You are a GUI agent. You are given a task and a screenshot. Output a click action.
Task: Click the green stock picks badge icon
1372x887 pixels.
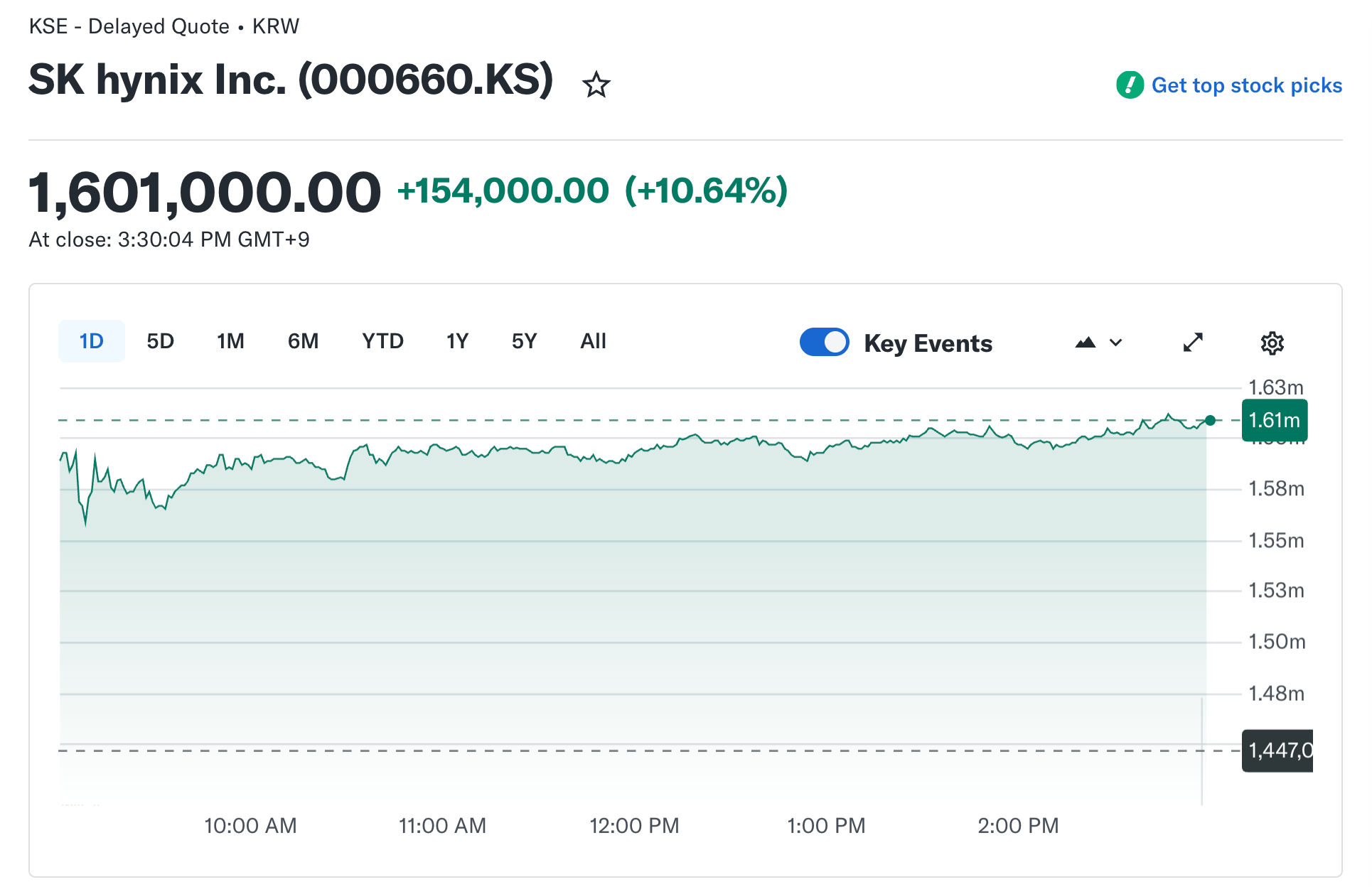[x=1130, y=85]
